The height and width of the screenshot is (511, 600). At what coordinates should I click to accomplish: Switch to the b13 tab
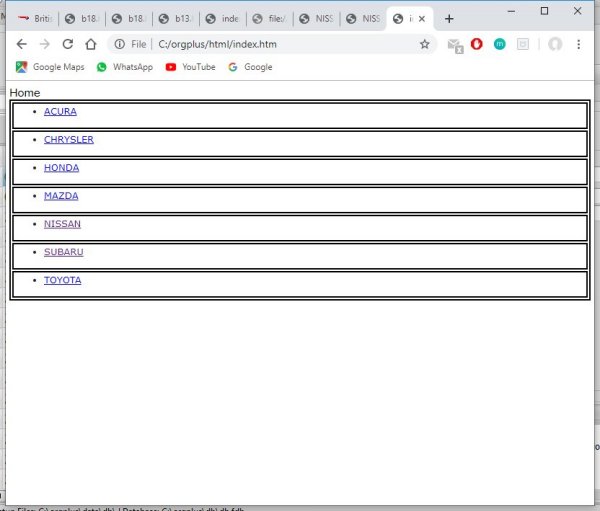tap(176, 19)
